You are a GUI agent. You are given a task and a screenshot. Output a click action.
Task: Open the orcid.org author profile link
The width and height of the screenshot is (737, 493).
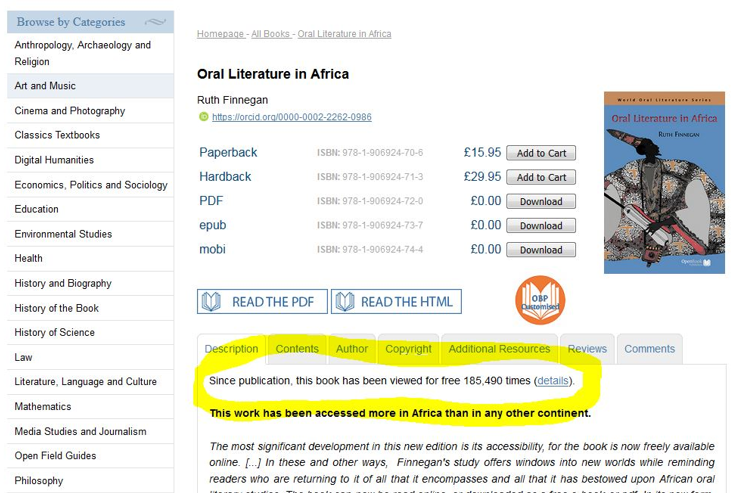pos(292,117)
